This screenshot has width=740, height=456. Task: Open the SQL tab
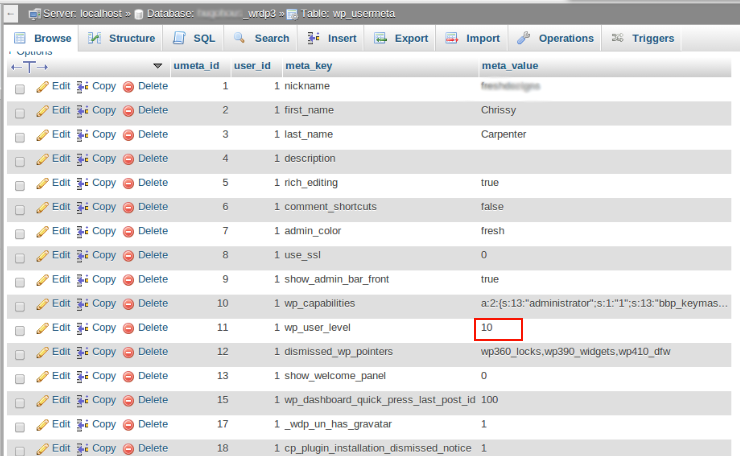coord(194,38)
